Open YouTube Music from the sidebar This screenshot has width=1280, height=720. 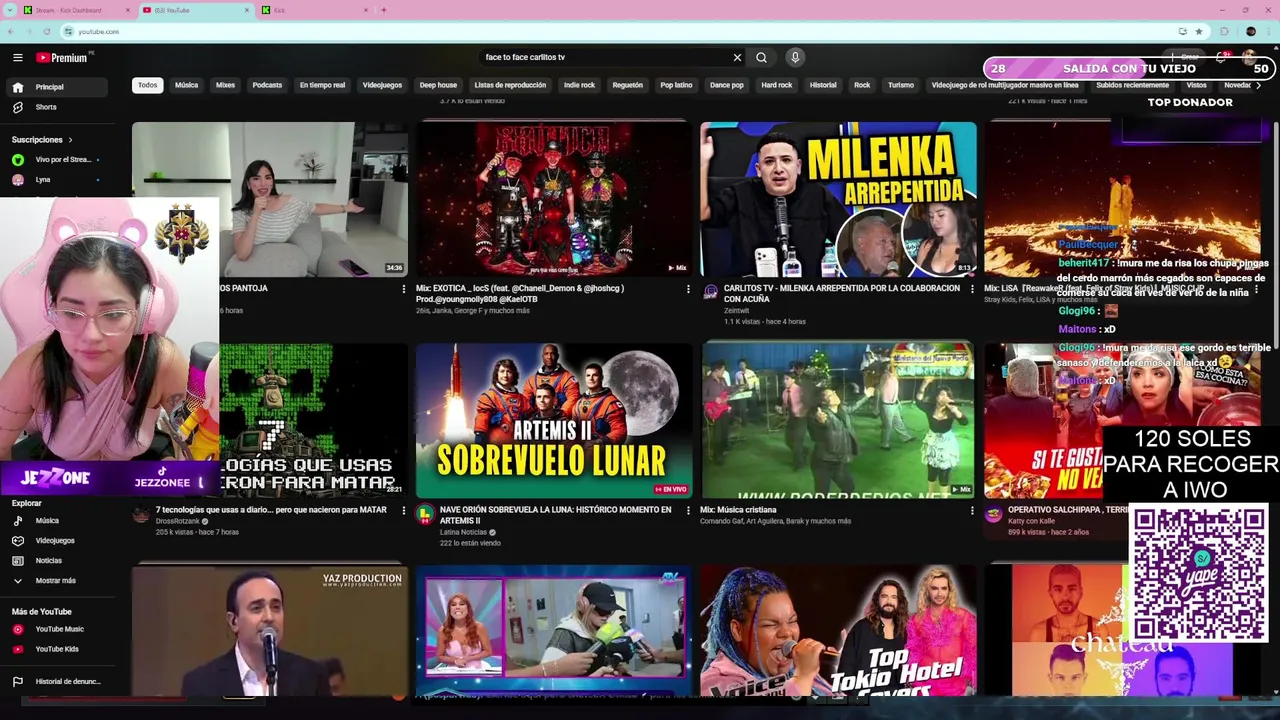(x=57, y=629)
